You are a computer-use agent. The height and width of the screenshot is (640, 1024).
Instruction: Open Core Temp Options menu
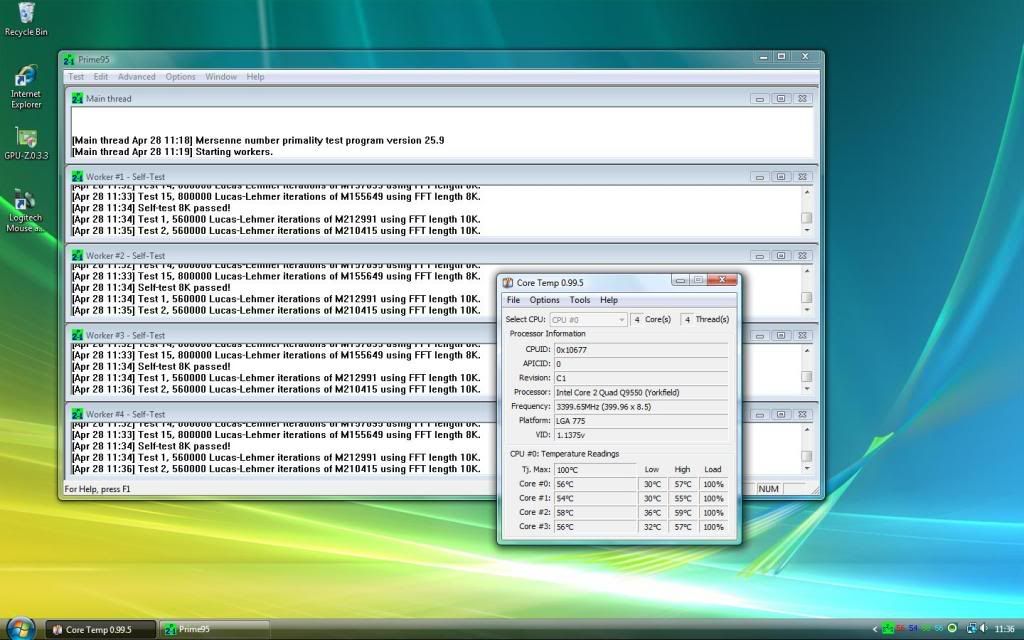tap(544, 300)
